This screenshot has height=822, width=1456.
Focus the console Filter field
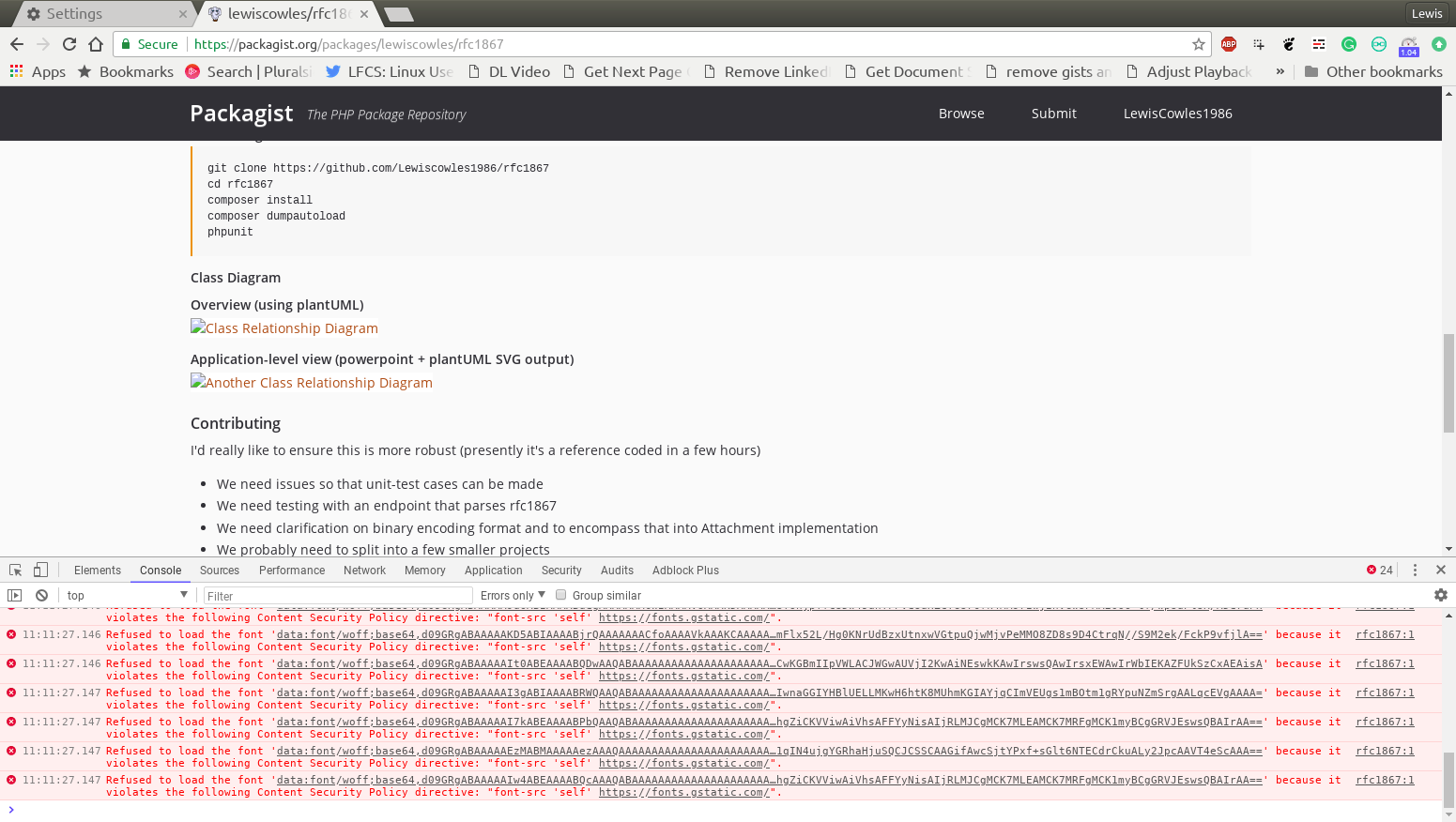coord(338,596)
